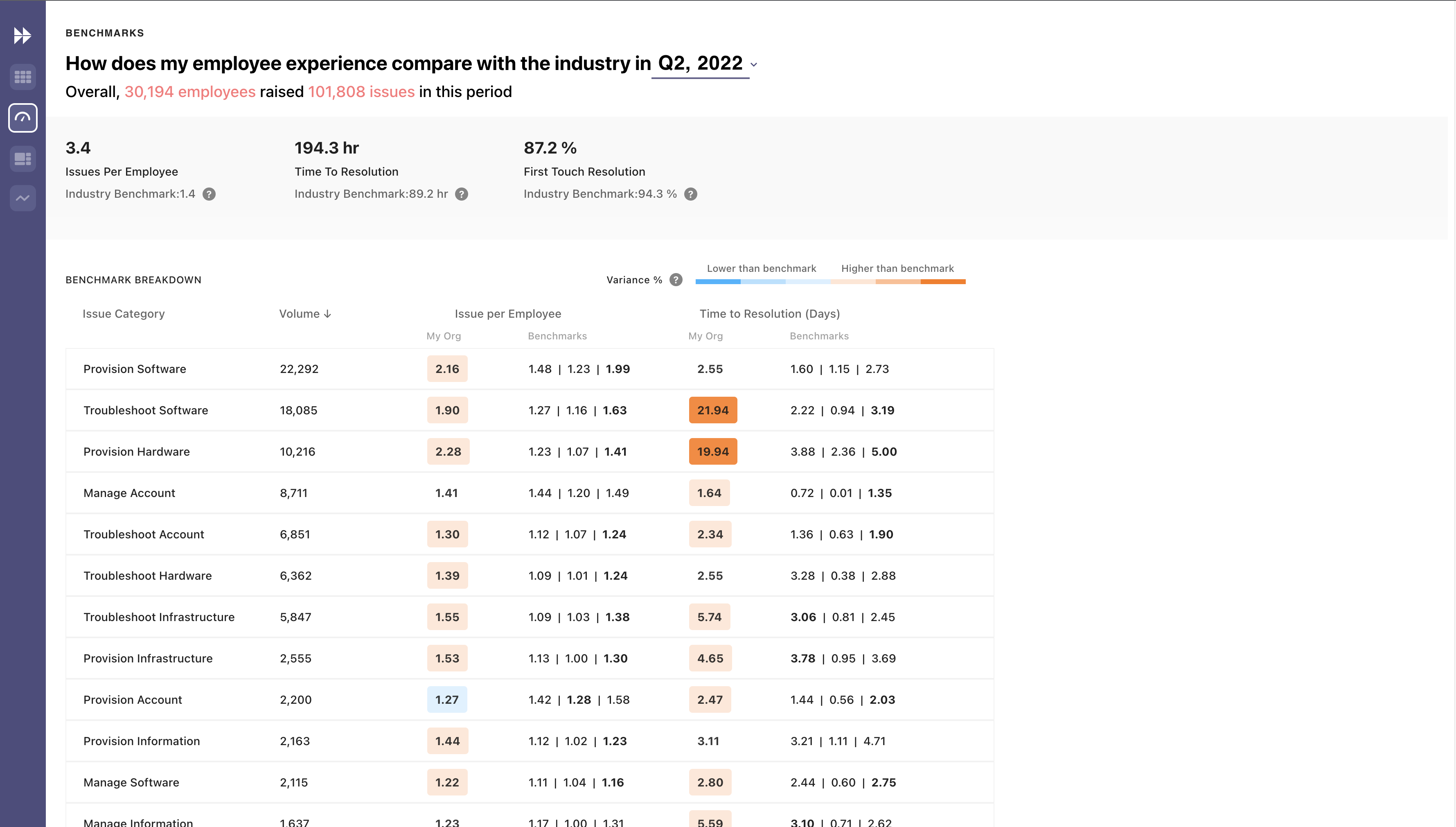Viewport: 1456px width, 827px height.
Task: Click the dark blue variance legend segment
Action: point(717,282)
